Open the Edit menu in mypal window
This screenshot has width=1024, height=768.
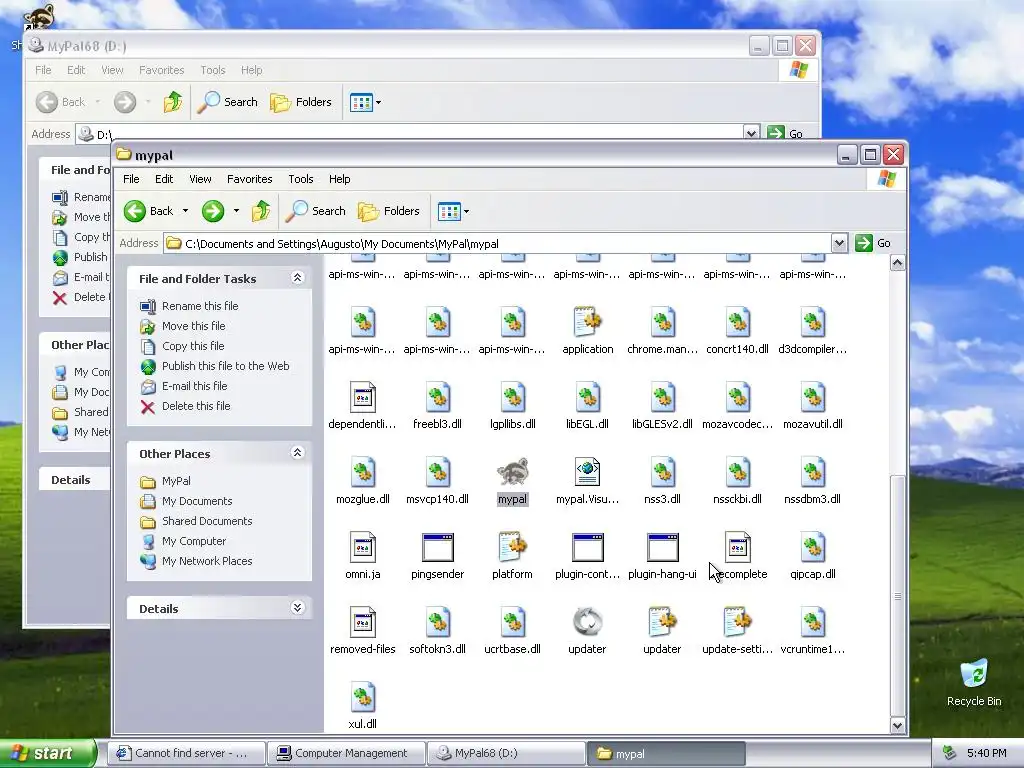[164, 179]
